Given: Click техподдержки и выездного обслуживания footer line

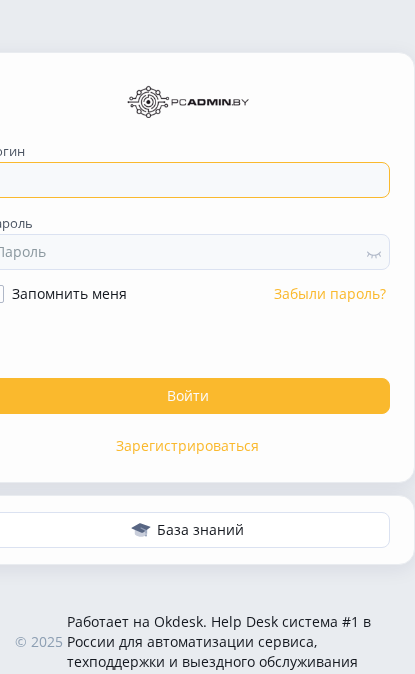Looking at the screenshot, I should coord(212,662).
